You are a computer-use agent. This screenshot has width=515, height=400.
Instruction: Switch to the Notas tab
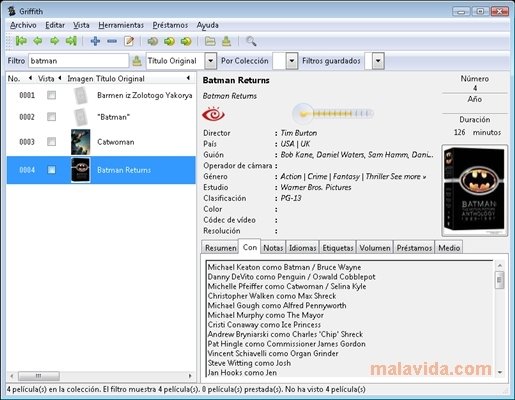tap(273, 248)
